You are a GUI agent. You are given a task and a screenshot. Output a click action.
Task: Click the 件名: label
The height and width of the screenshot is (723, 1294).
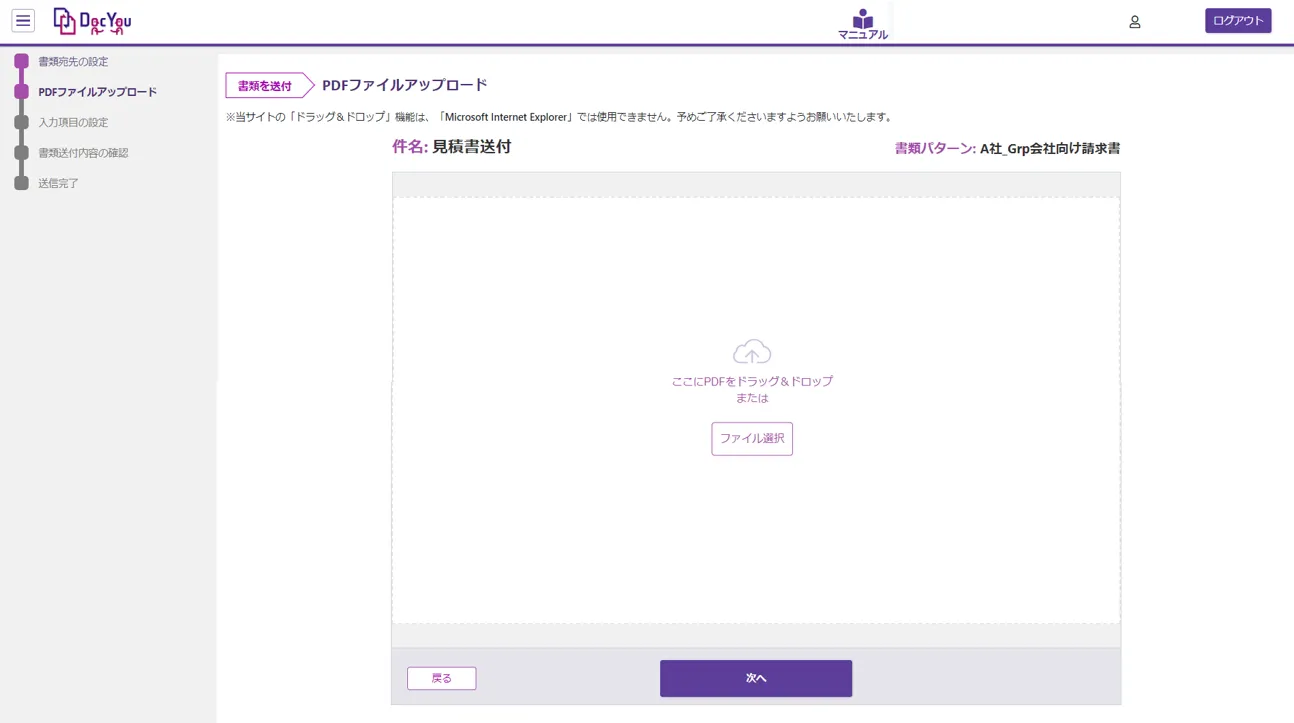click(x=410, y=147)
